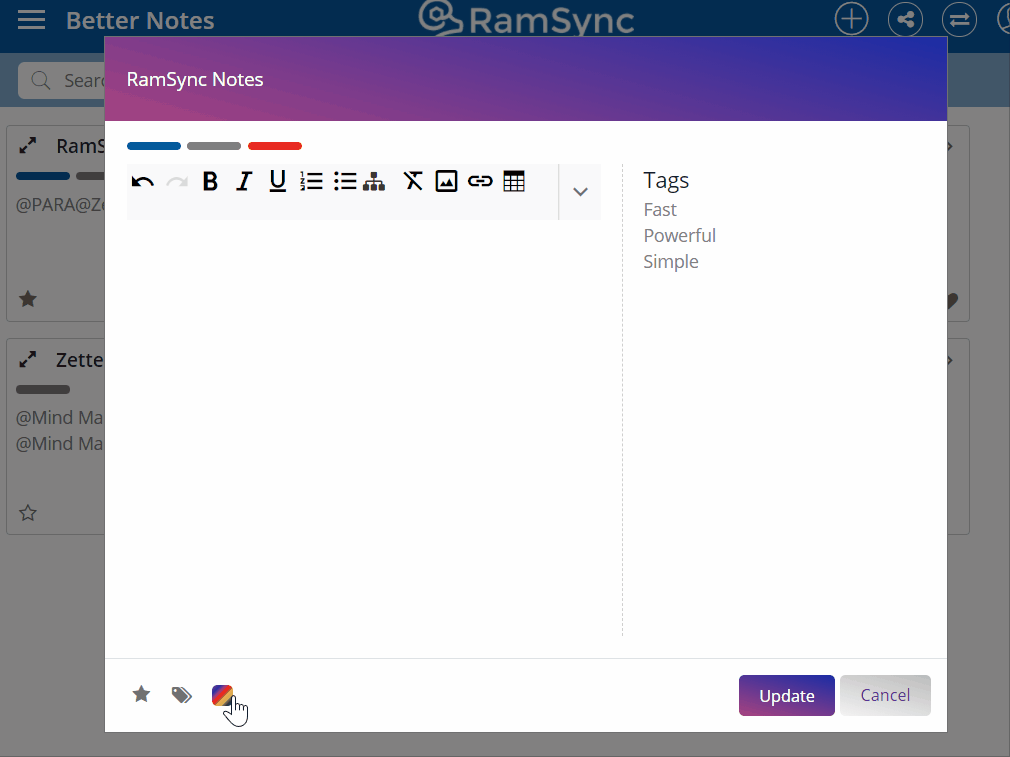Click the Search notes field
The width and height of the screenshot is (1010, 757).
pos(62,81)
